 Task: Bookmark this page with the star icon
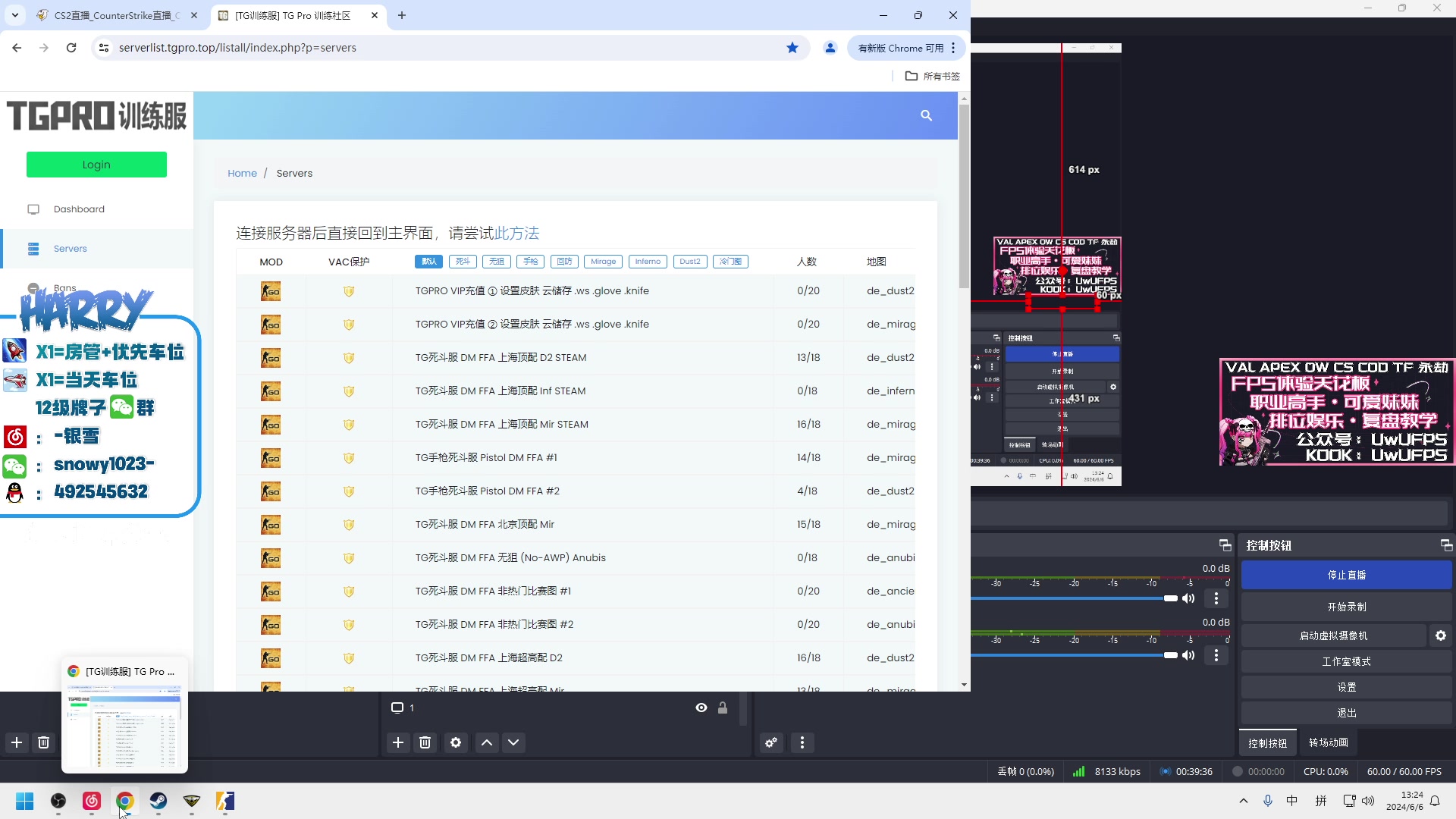point(792,48)
